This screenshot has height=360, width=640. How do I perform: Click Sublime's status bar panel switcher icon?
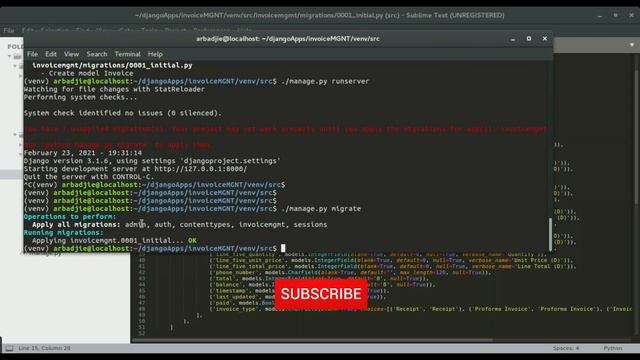(x=9, y=348)
